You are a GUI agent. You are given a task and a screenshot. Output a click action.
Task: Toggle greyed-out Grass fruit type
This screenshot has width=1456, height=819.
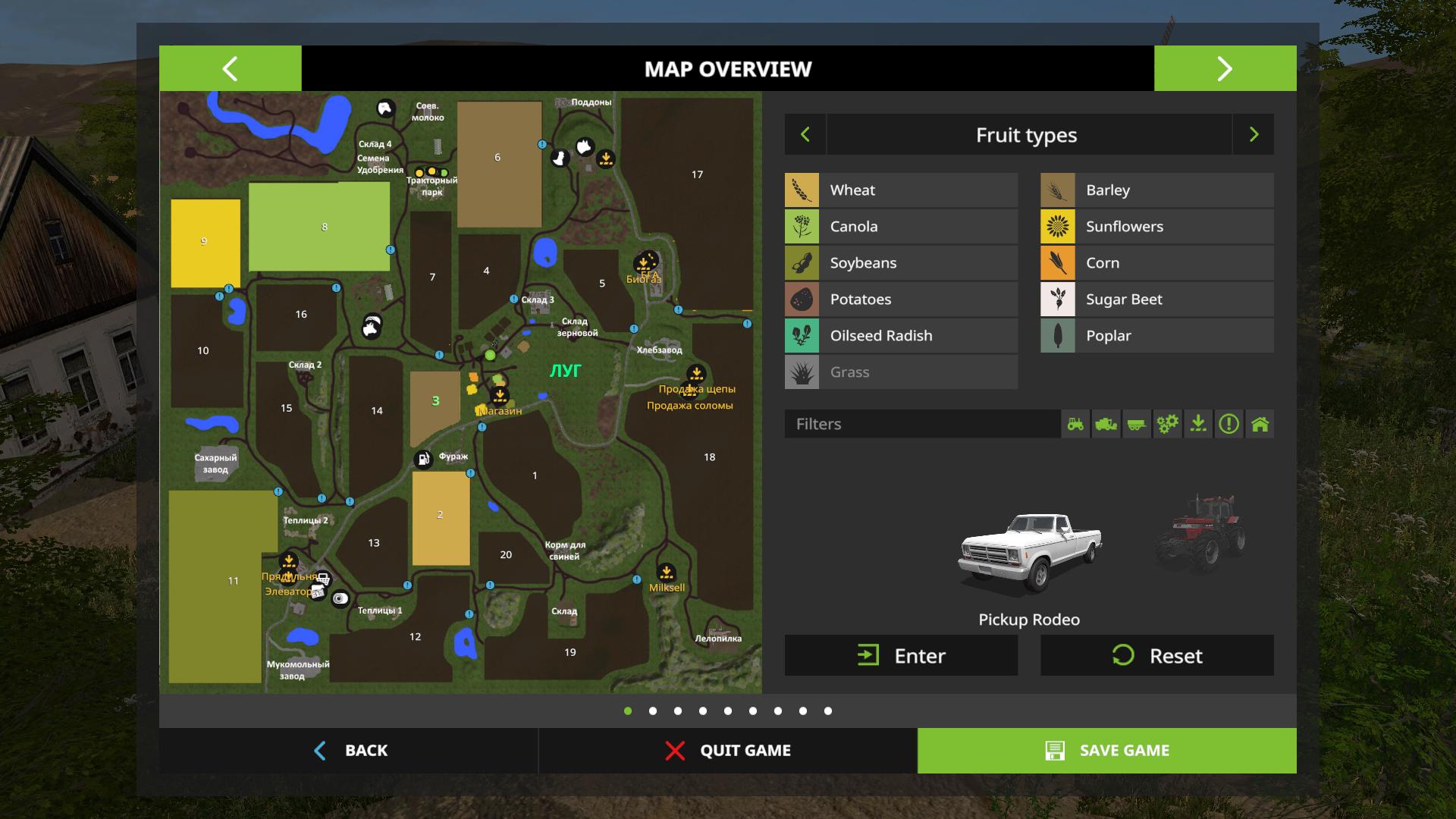901,372
